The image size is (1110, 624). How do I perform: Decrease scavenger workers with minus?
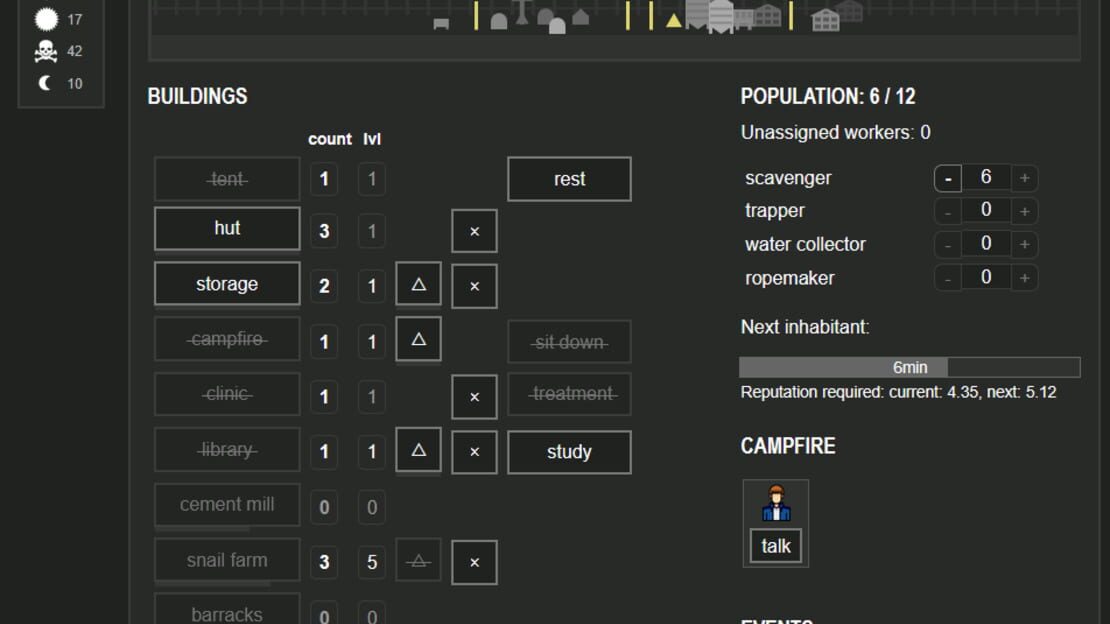(x=948, y=178)
